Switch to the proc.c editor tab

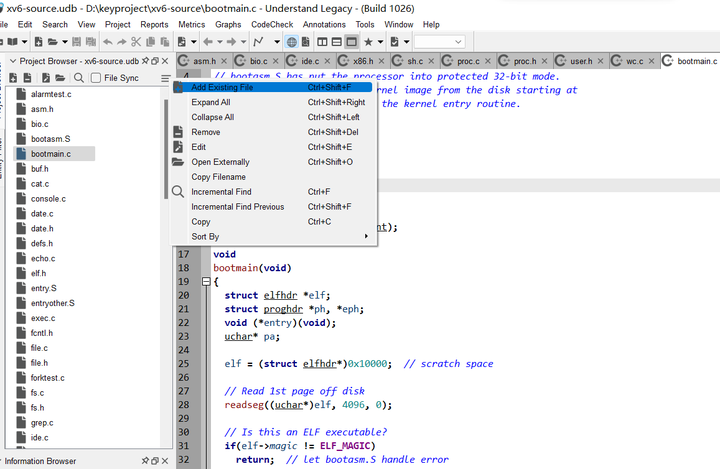point(468,62)
